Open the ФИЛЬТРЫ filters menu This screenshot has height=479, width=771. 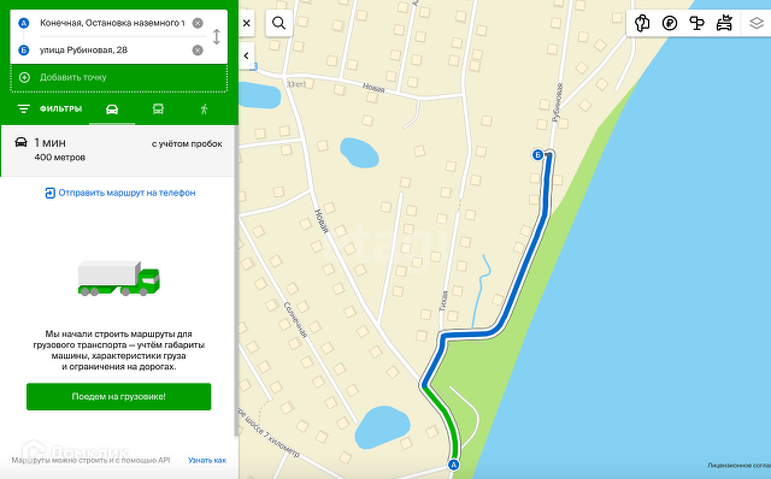(x=50, y=109)
